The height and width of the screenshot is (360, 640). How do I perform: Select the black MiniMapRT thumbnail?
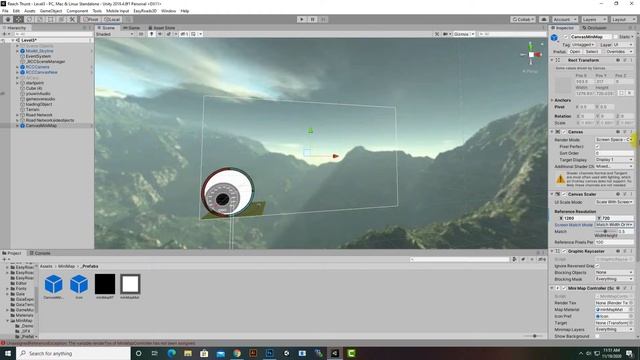(x=105, y=284)
